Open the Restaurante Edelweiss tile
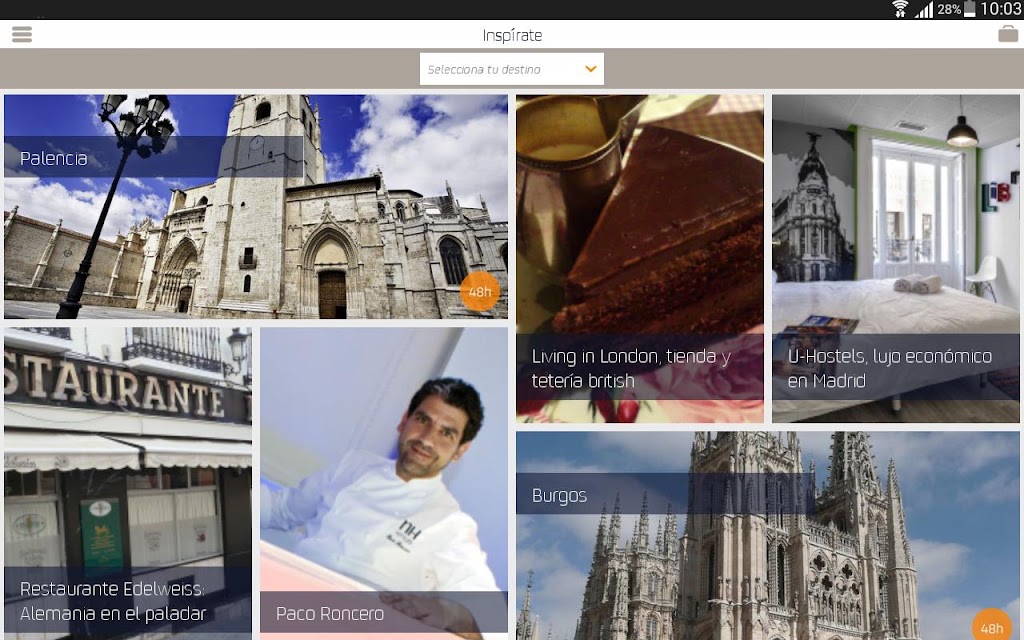 [x=128, y=483]
